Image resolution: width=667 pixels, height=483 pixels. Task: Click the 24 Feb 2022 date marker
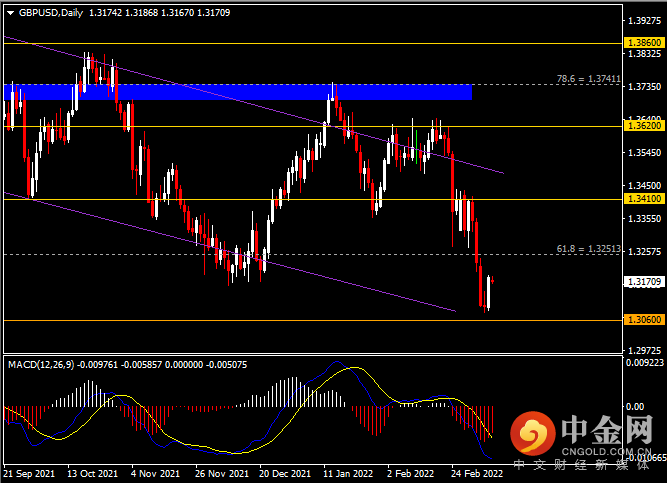pyautogui.click(x=477, y=473)
